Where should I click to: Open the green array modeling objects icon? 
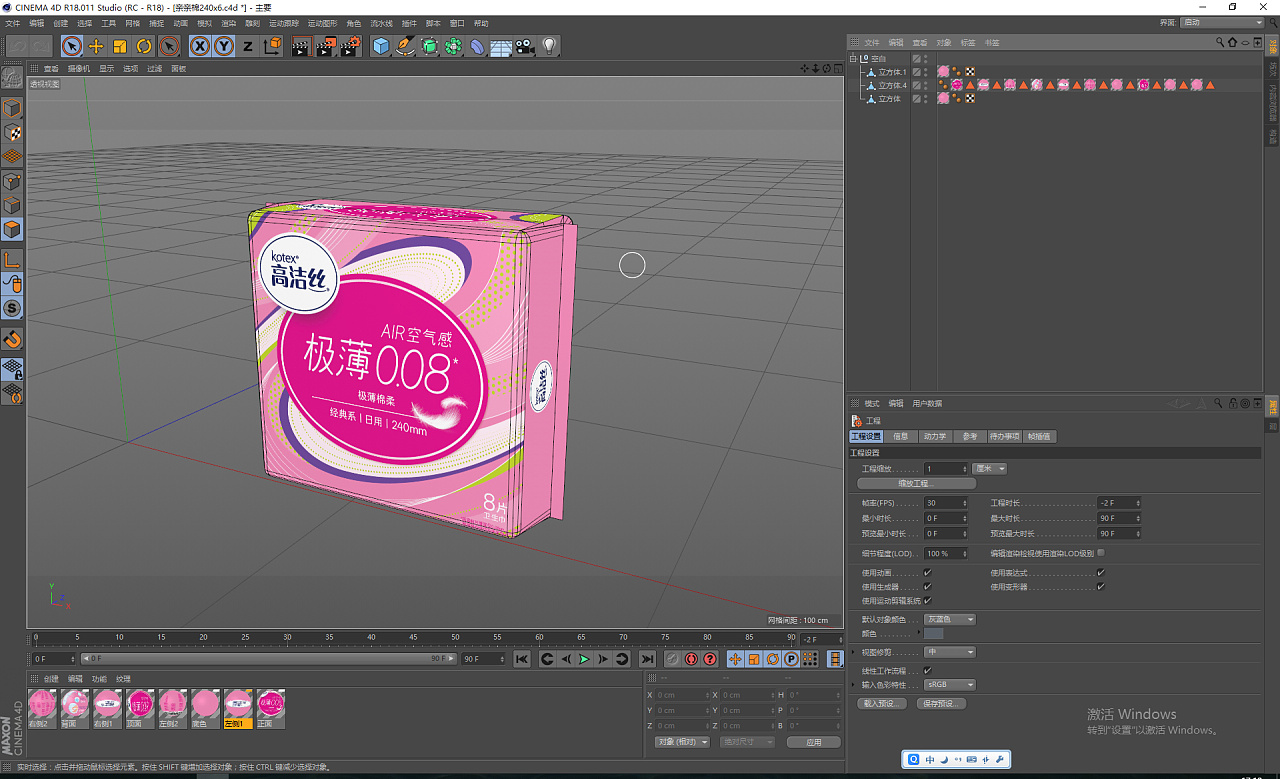tap(453, 46)
